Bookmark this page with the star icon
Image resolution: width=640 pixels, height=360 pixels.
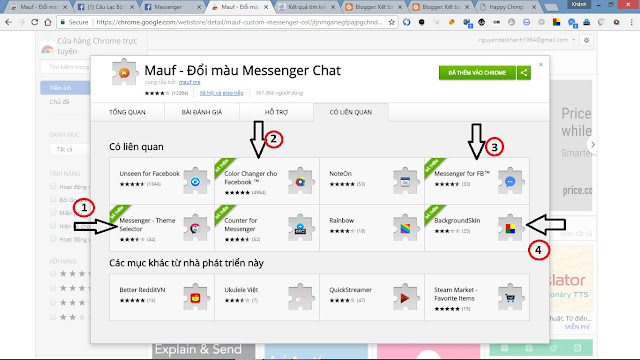(x=391, y=22)
